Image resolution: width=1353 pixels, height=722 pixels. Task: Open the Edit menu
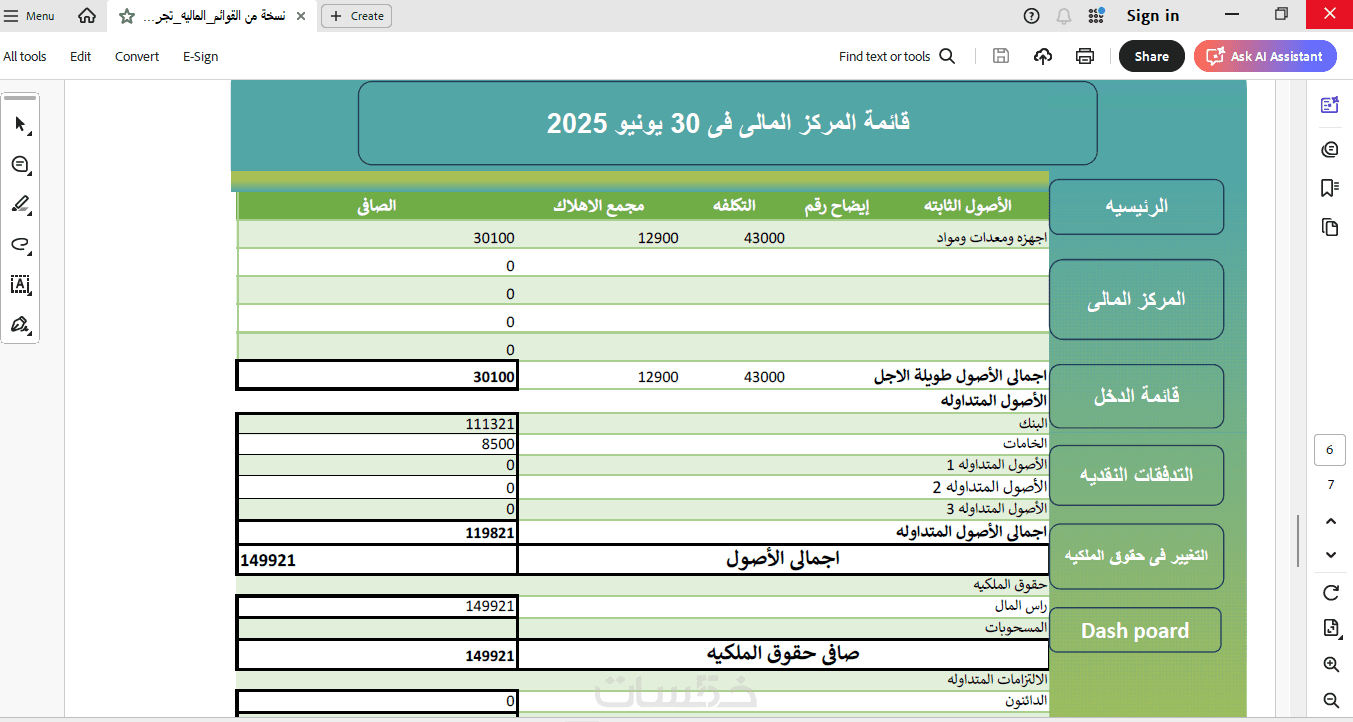(x=81, y=57)
